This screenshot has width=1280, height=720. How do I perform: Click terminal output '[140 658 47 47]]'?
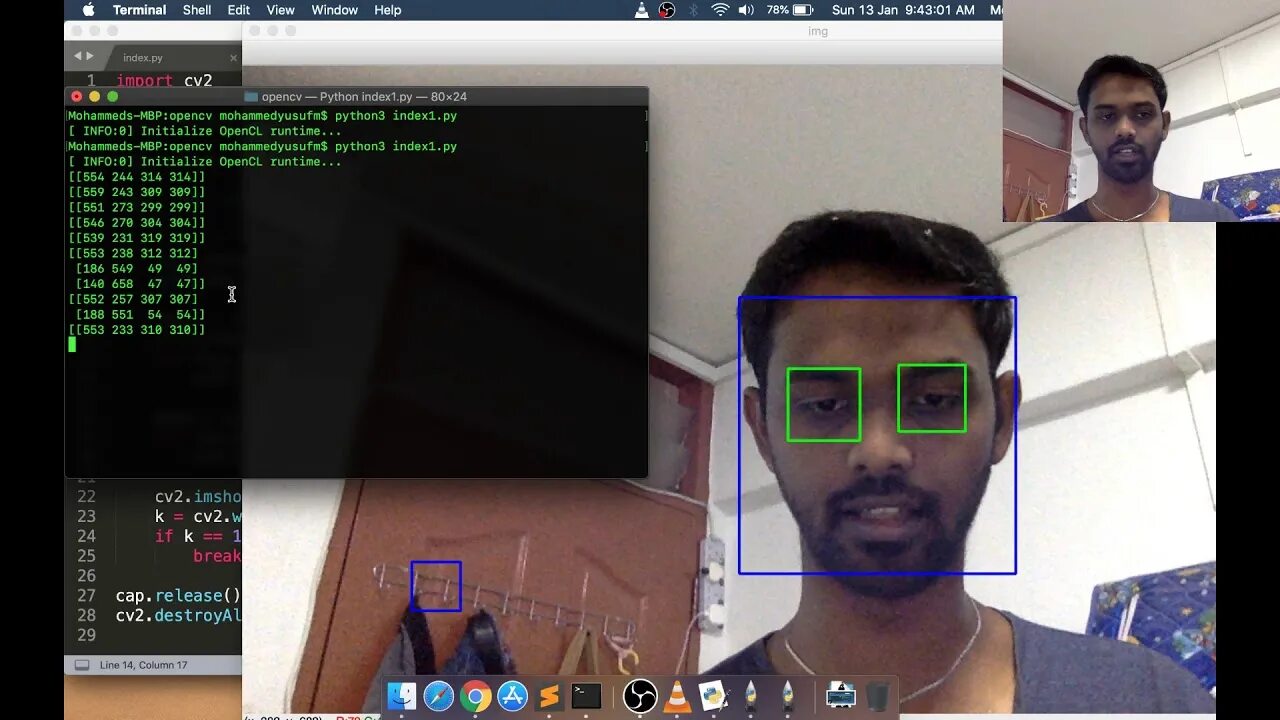pyautogui.click(x=140, y=284)
